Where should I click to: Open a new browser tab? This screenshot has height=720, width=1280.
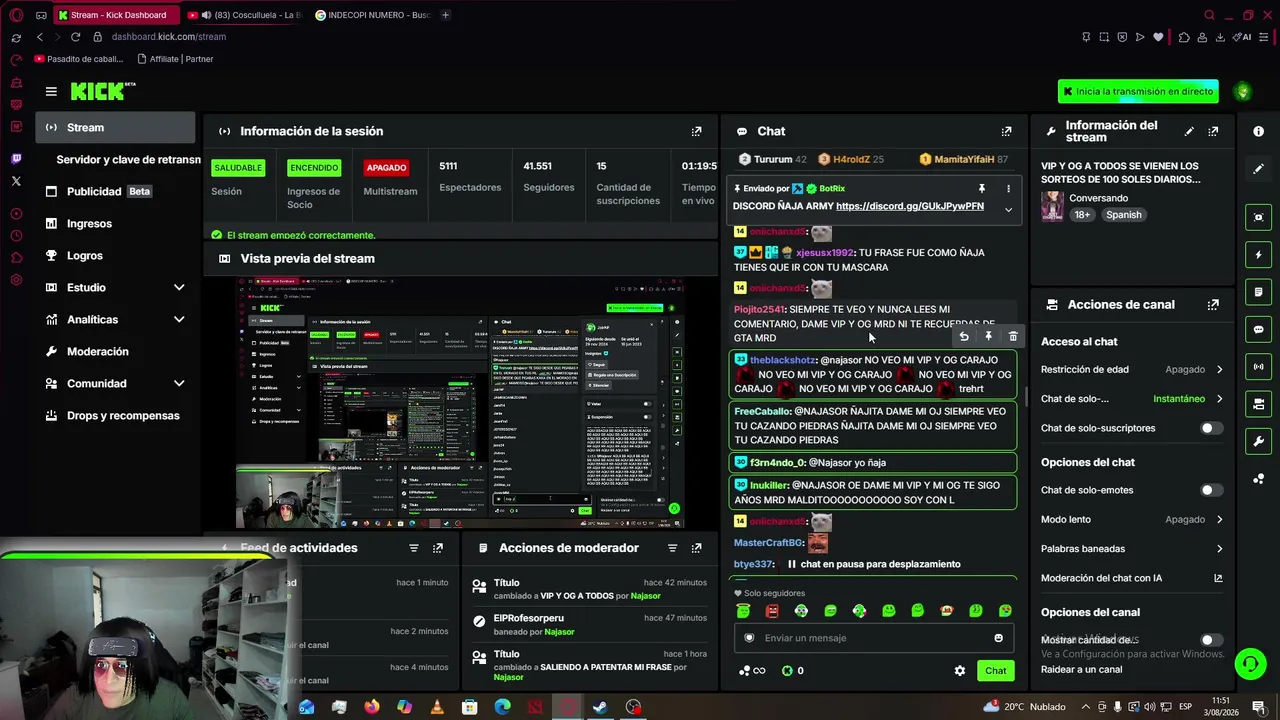pyautogui.click(x=445, y=15)
